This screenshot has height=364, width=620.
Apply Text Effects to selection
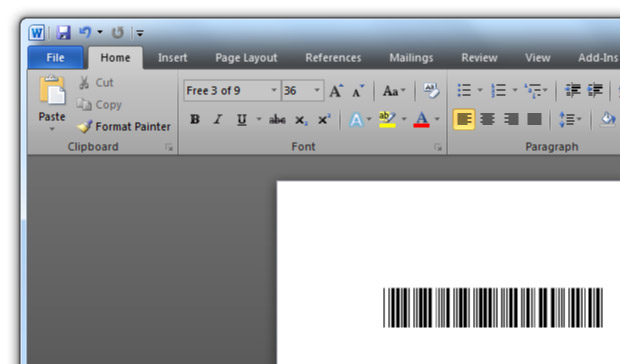pyautogui.click(x=356, y=119)
